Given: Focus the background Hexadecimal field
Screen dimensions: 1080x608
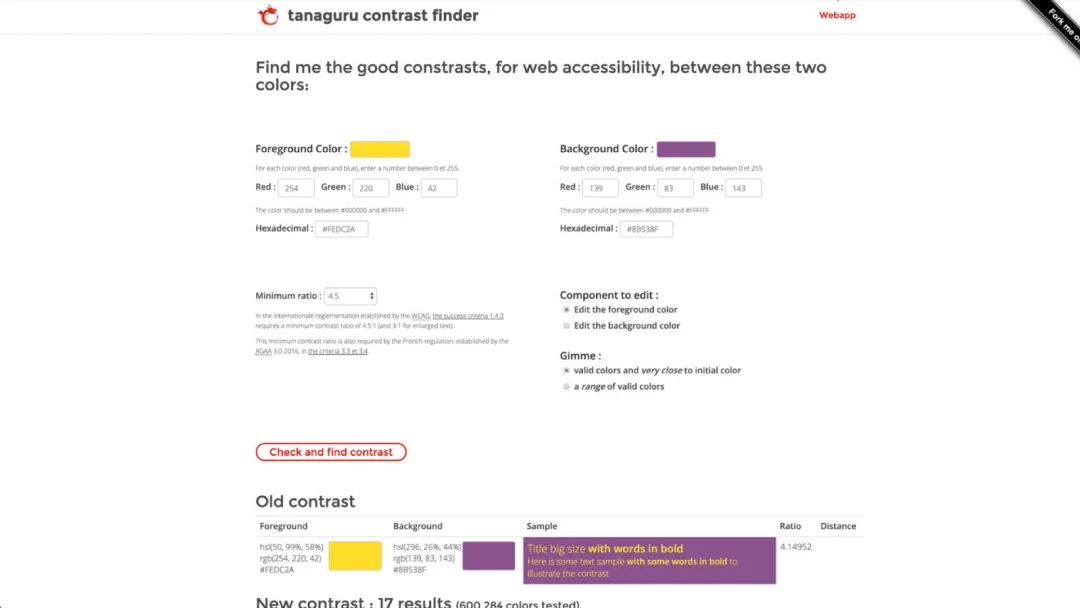Looking at the screenshot, I should 646,229.
